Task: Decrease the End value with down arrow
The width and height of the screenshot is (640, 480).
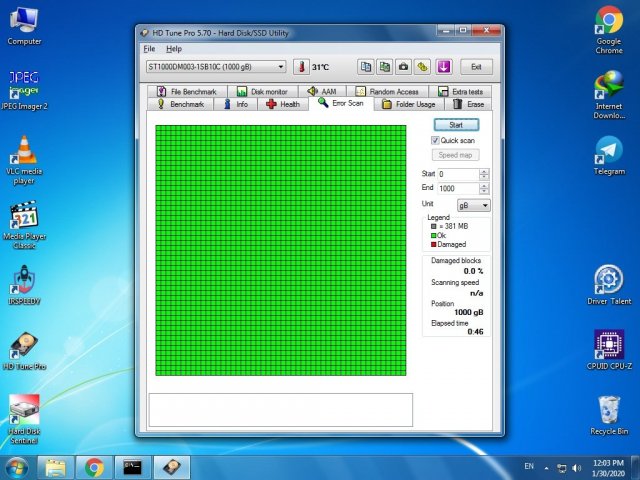Action: click(x=485, y=191)
